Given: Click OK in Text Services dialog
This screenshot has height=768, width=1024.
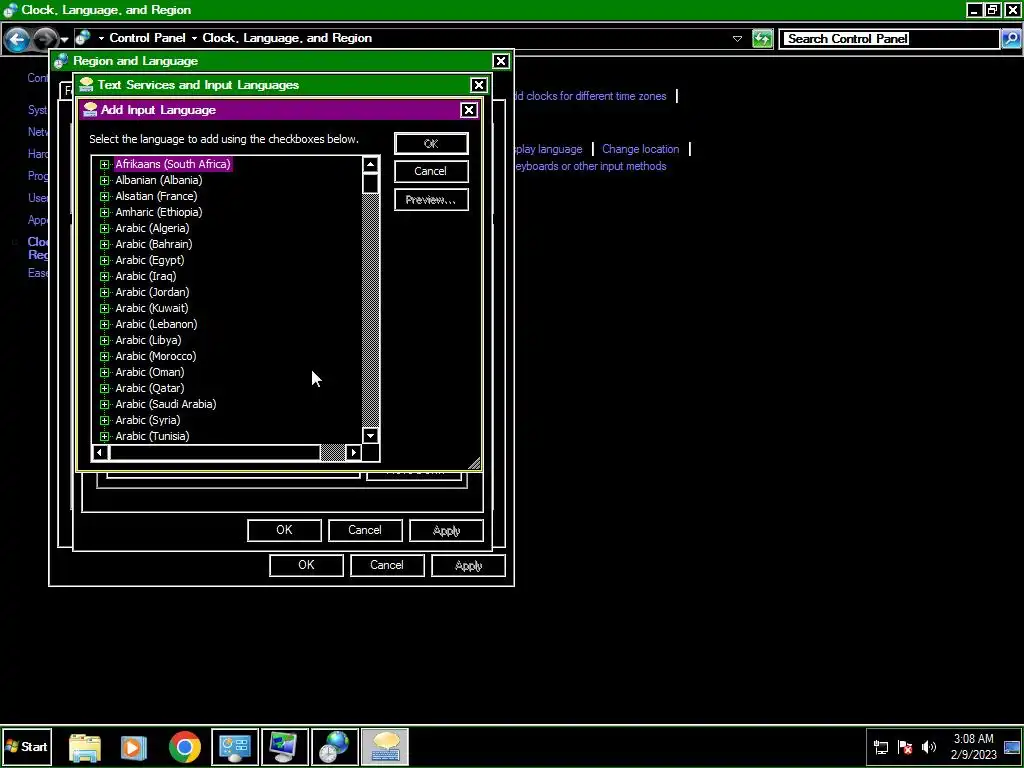Looking at the screenshot, I should click(284, 530).
